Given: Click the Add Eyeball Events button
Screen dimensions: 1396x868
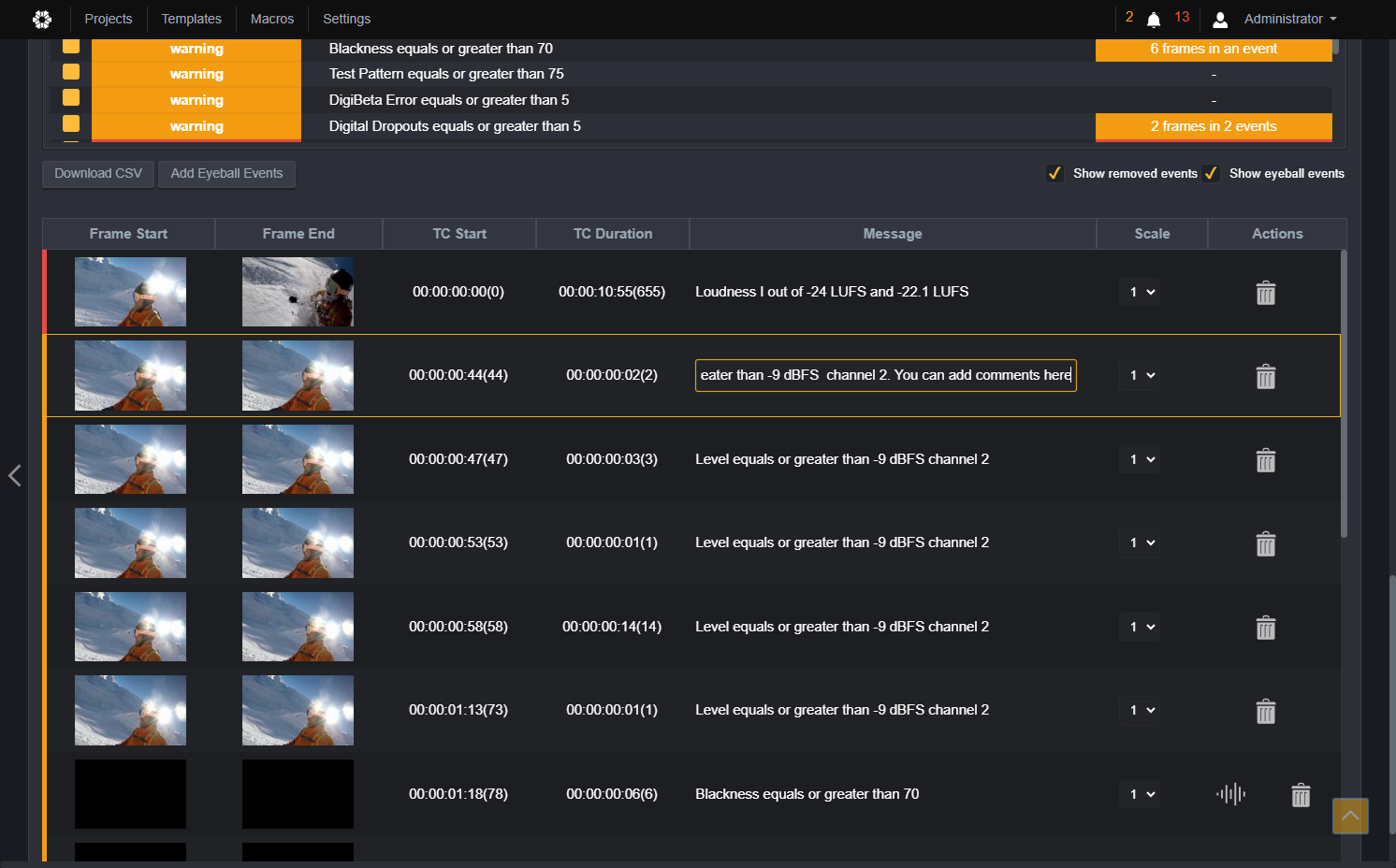Looking at the screenshot, I should pyautogui.click(x=226, y=174).
